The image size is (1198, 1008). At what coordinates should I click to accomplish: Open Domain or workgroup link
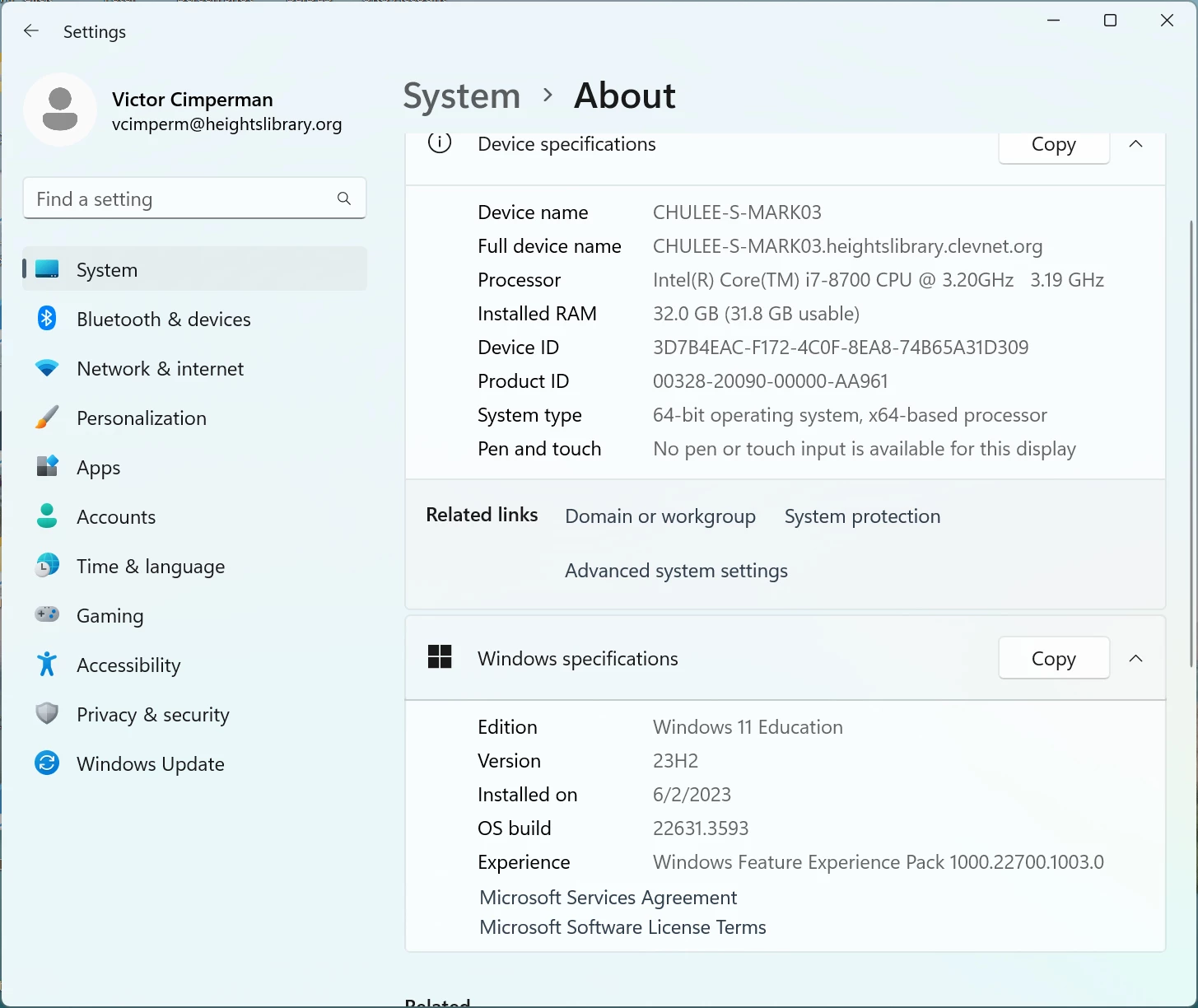(660, 516)
